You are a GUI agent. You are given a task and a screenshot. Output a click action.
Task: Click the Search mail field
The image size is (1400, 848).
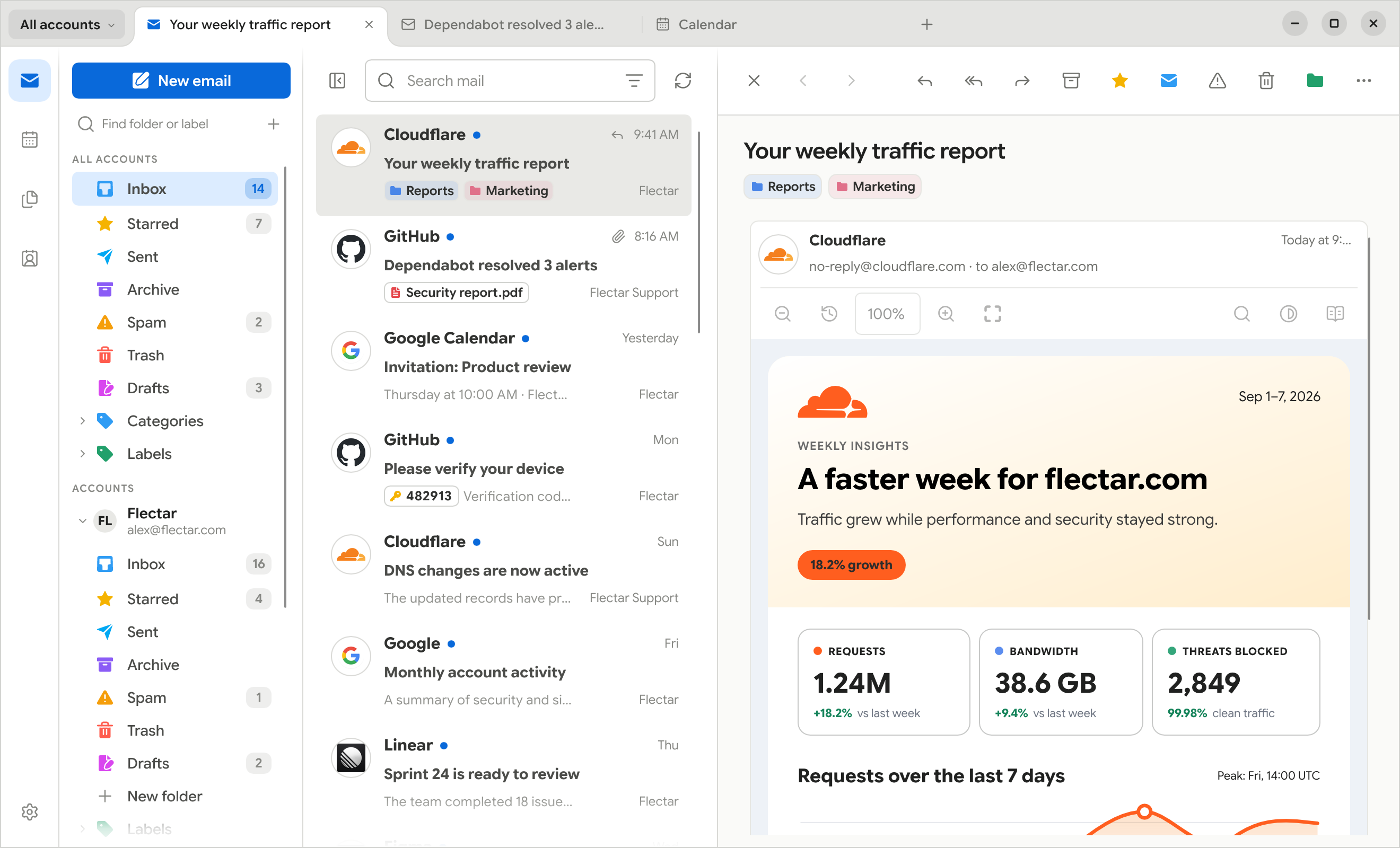pos(510,81)
